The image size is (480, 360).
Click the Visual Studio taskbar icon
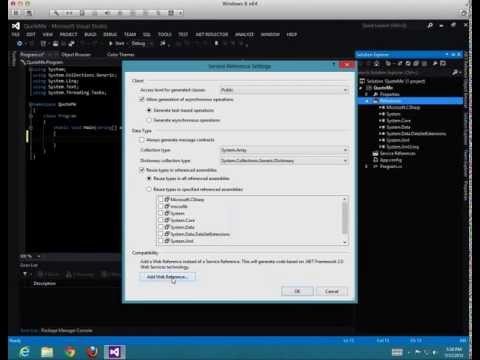(115, 352)
